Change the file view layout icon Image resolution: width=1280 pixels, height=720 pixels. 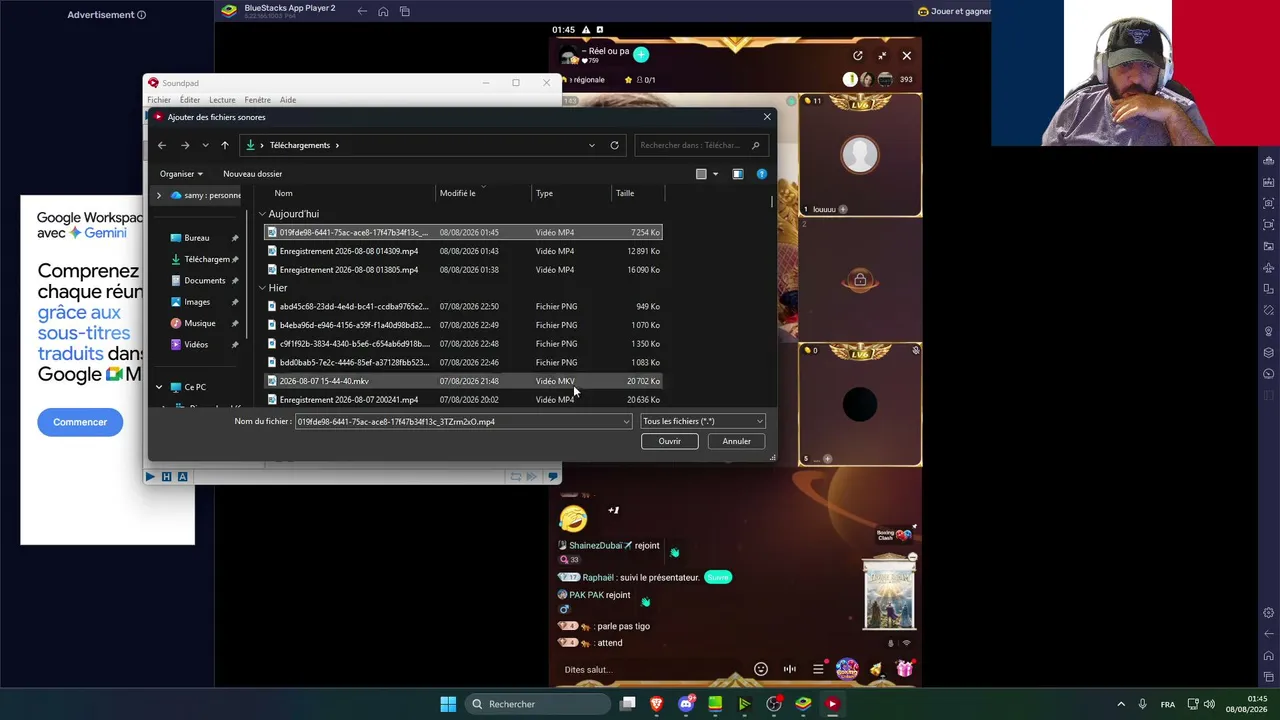pos(701,174)
